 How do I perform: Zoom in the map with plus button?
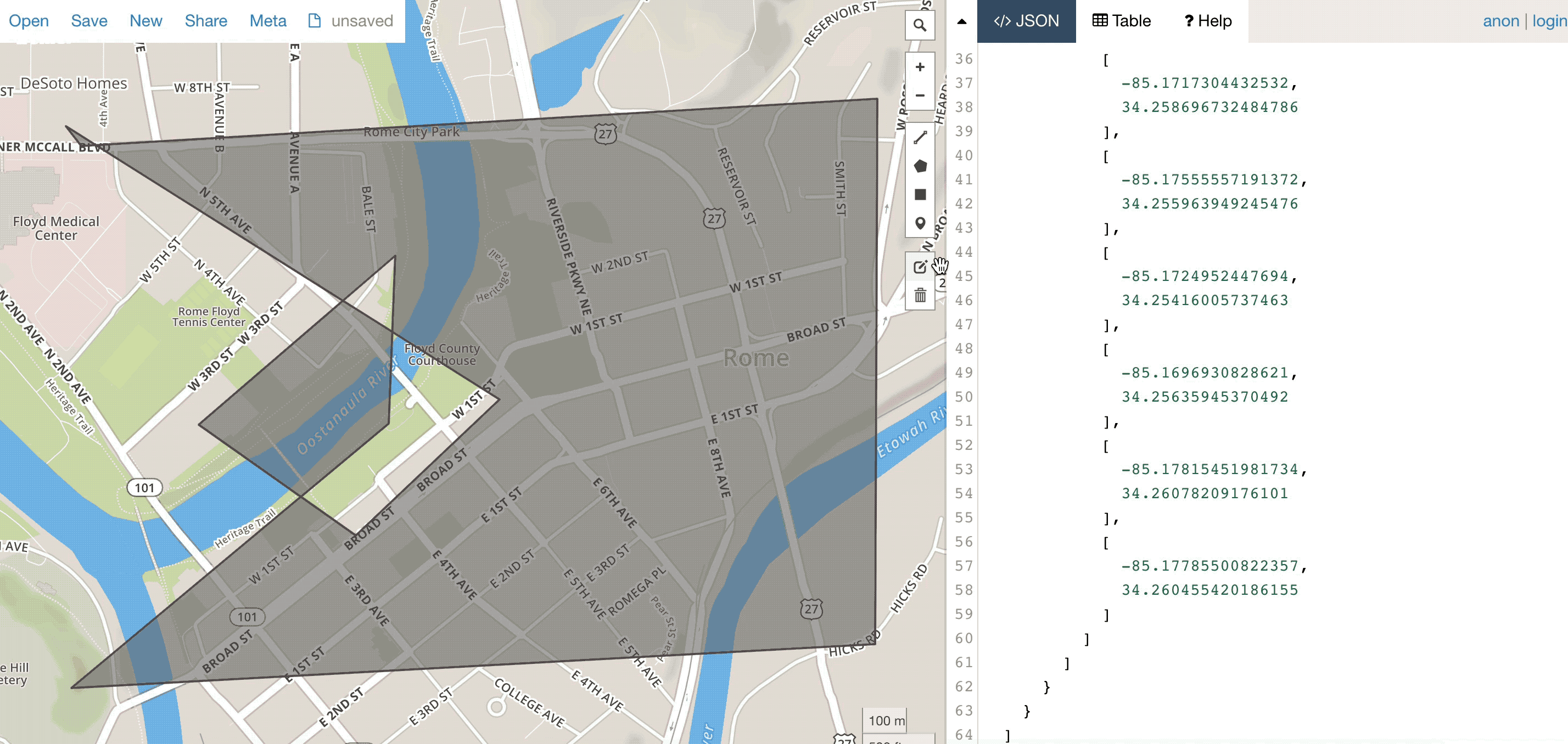click(x=919, y=67)
